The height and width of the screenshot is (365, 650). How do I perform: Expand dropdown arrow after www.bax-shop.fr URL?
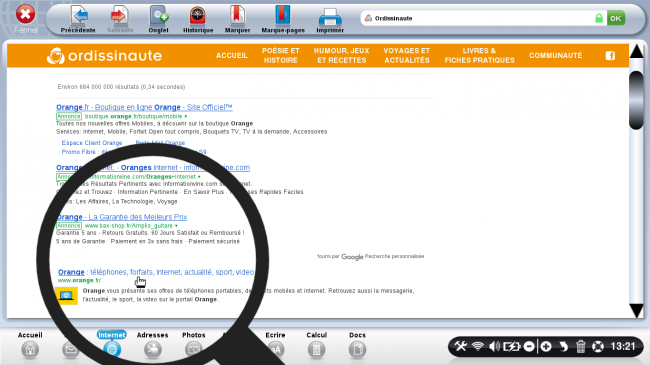(176, 226)
